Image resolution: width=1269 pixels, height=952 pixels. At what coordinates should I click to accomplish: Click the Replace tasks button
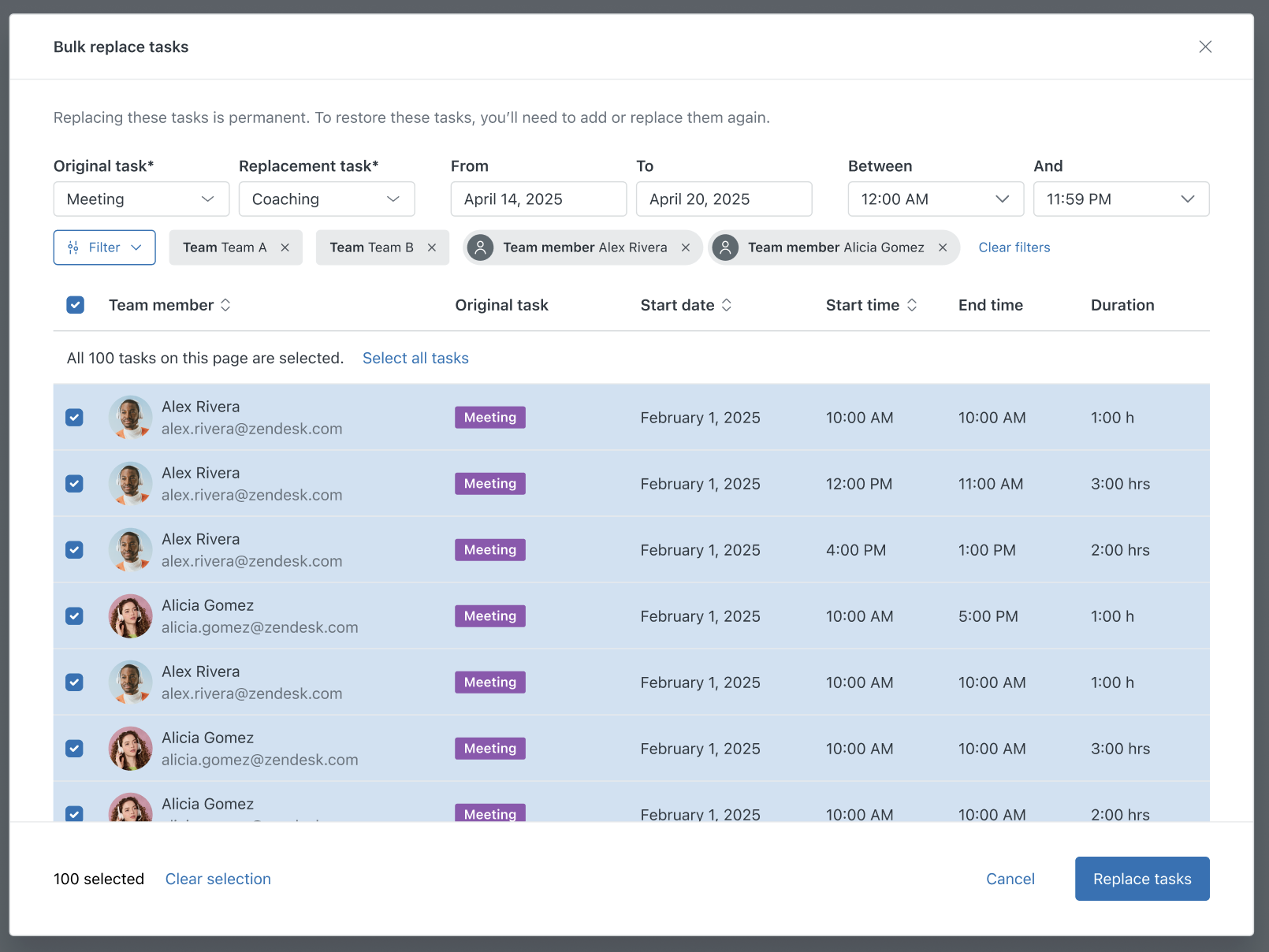coord(1141,879)
